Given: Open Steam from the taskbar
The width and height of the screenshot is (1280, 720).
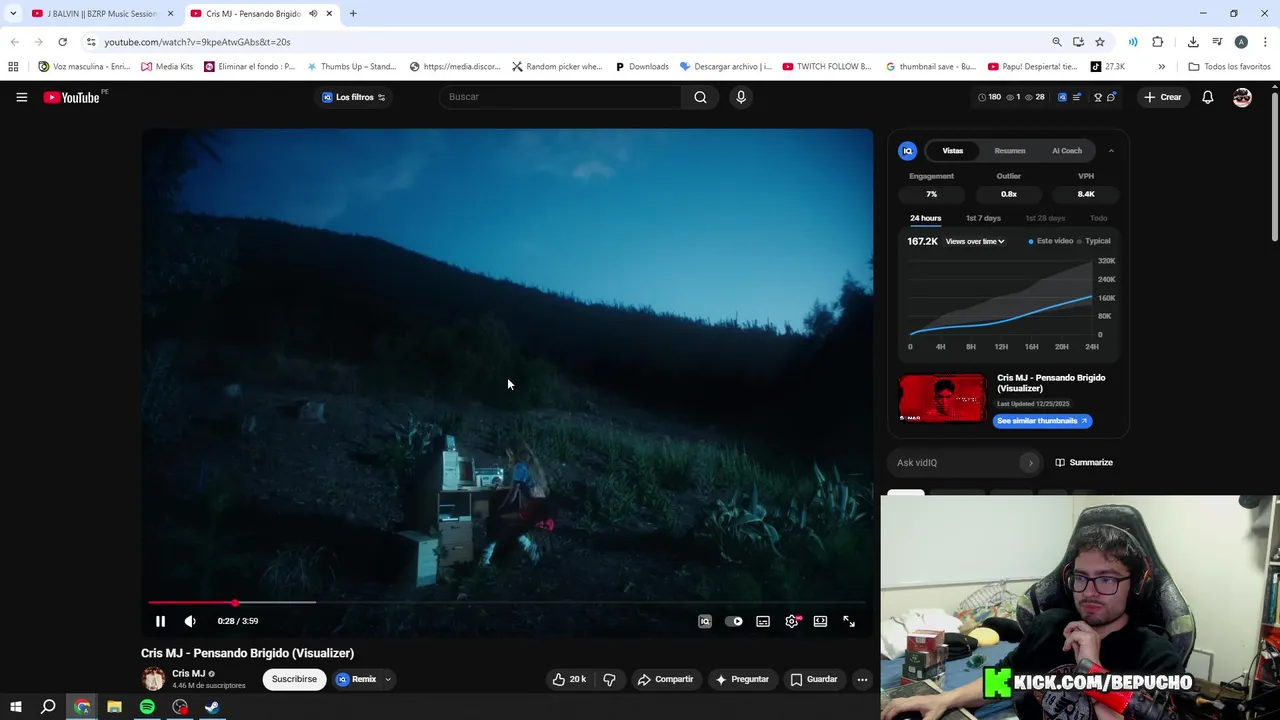Looking at the screenshot, I should coord(212,707).
